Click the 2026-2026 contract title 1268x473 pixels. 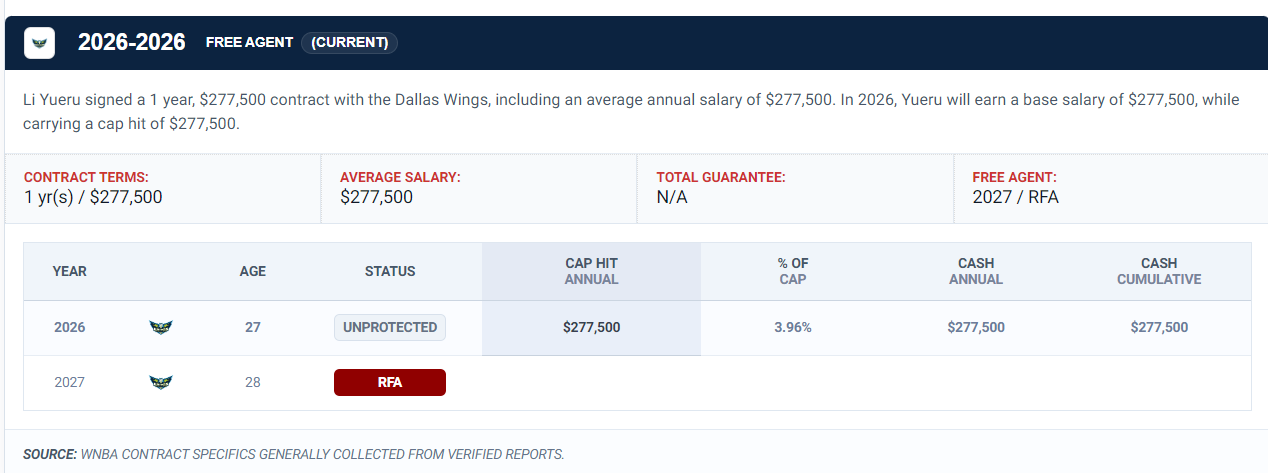click(x=132, y=42)
